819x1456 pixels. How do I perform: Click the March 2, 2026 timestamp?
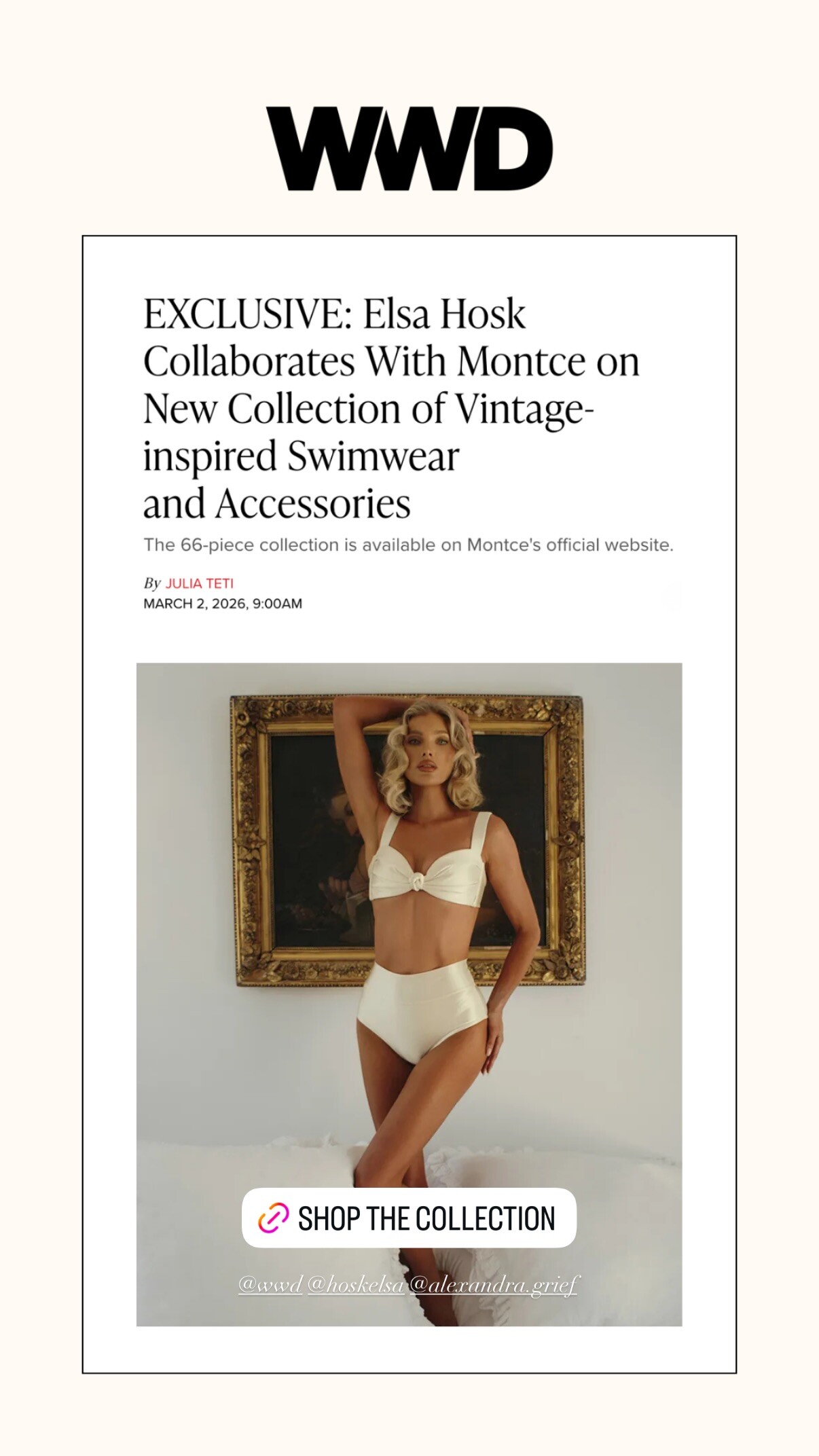click(x=223, y=604)
